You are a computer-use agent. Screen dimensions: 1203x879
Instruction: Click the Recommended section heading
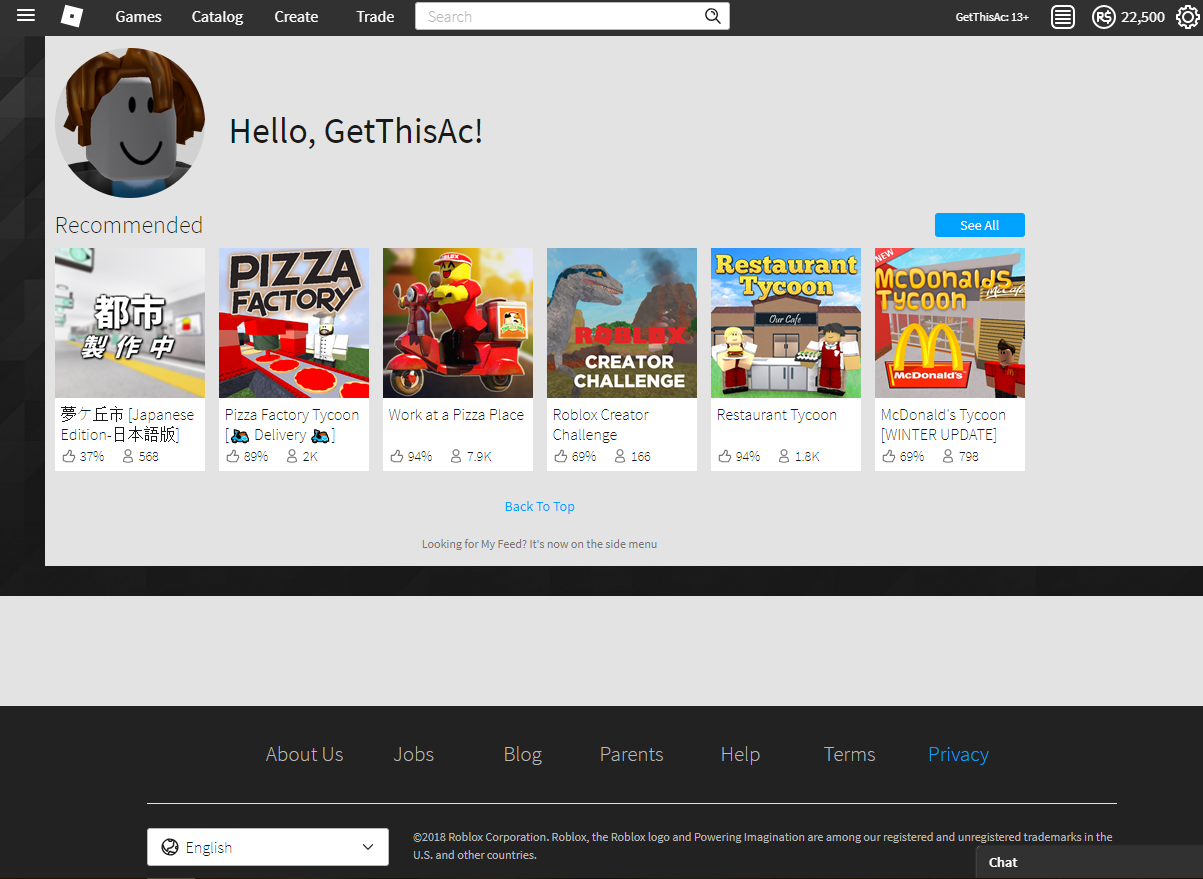pos(129,225)
